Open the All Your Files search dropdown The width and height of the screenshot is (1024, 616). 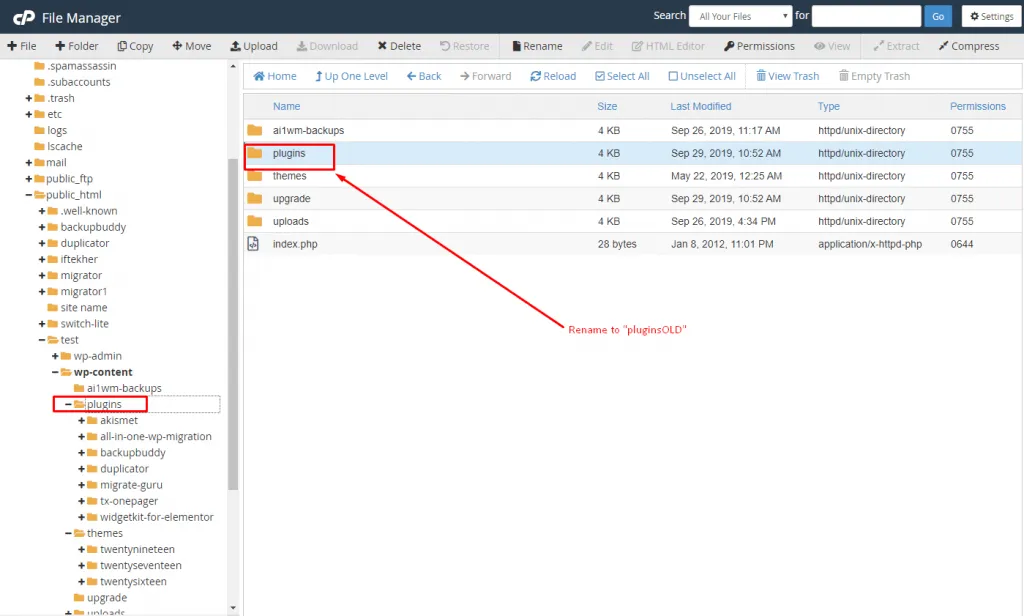point(741,16)
